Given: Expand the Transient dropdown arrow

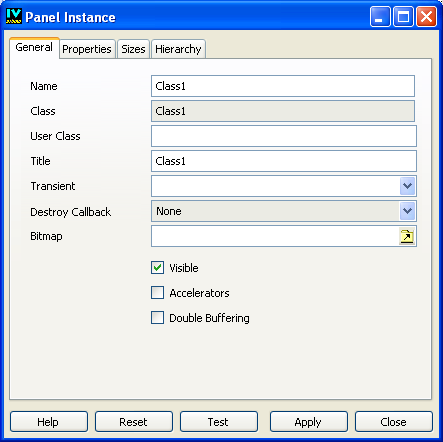Looking at the screenshot, I should 407,186.
